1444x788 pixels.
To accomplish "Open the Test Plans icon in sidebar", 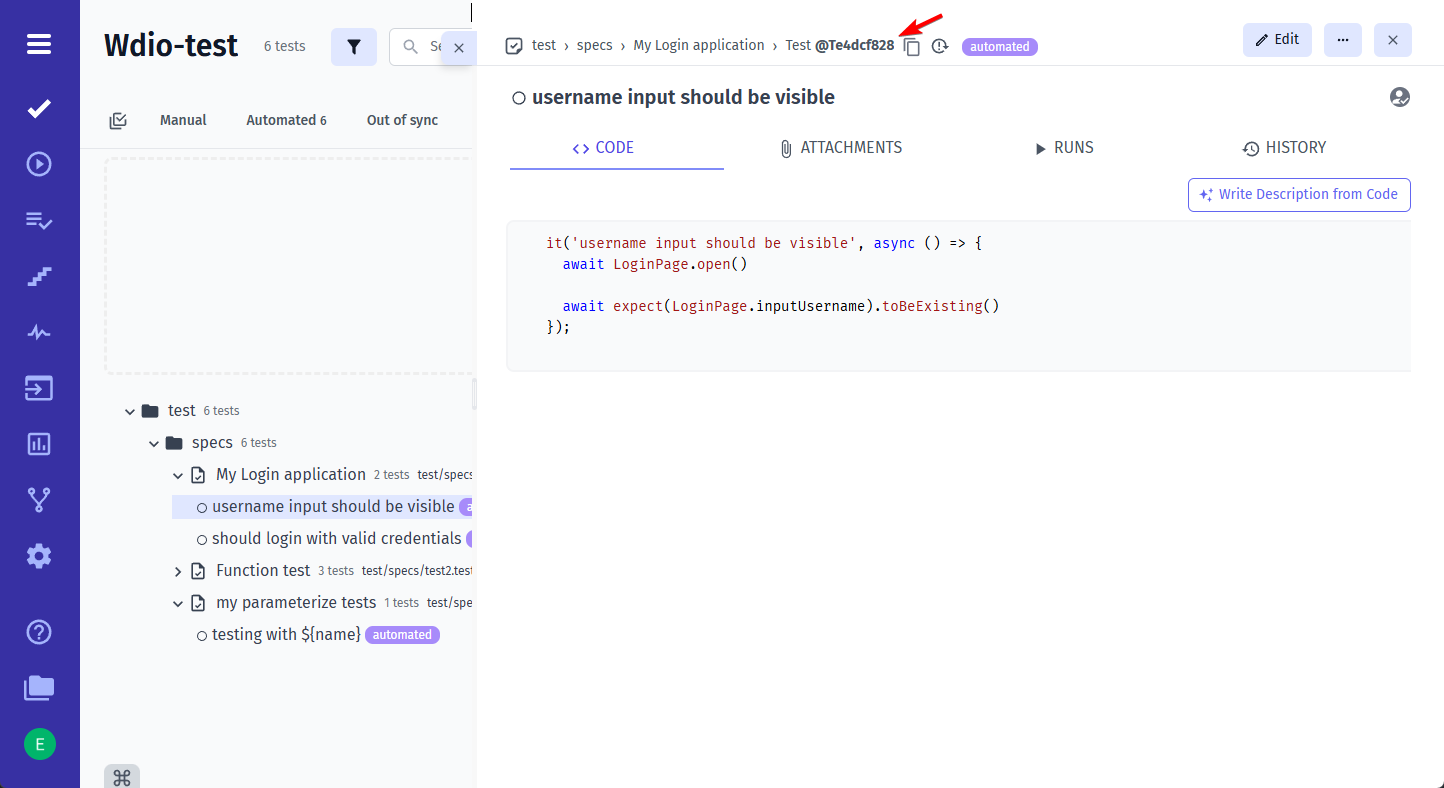I will point(38,220).
